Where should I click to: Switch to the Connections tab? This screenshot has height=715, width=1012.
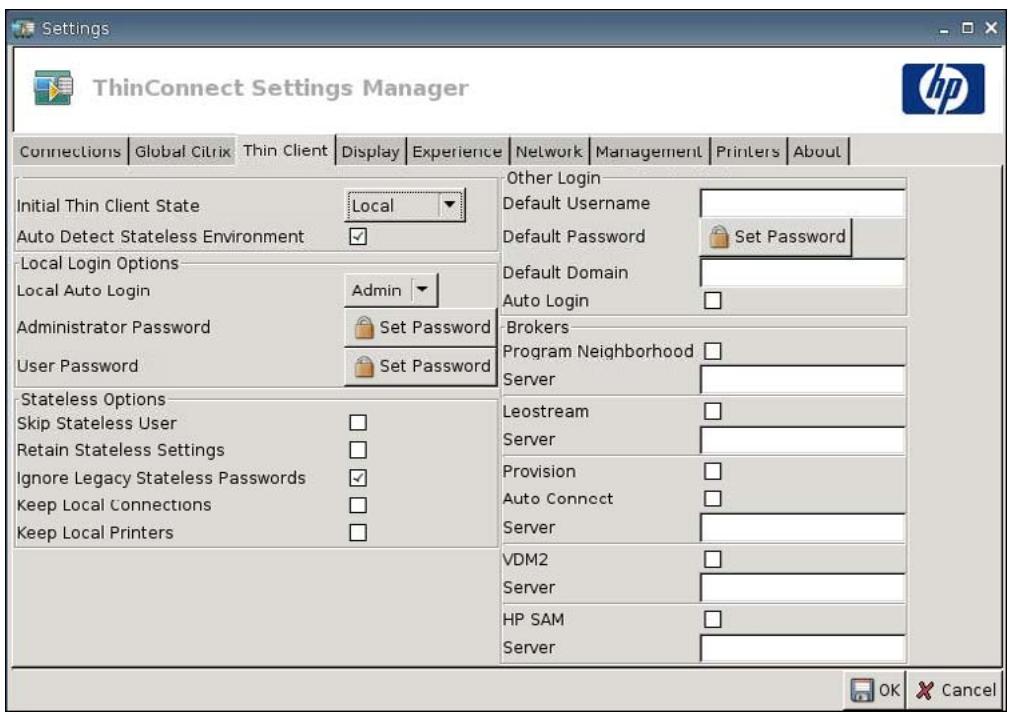tap(70, 152)
